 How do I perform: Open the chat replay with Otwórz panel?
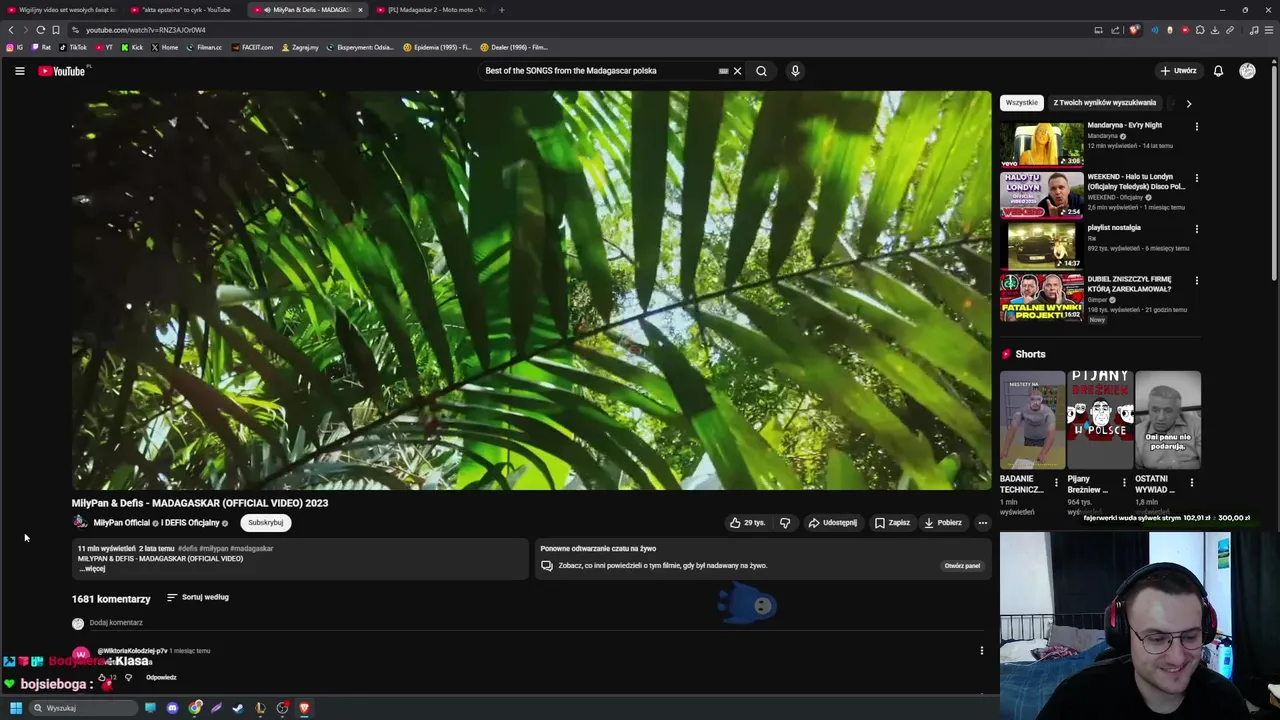click(x=962, y=566)
